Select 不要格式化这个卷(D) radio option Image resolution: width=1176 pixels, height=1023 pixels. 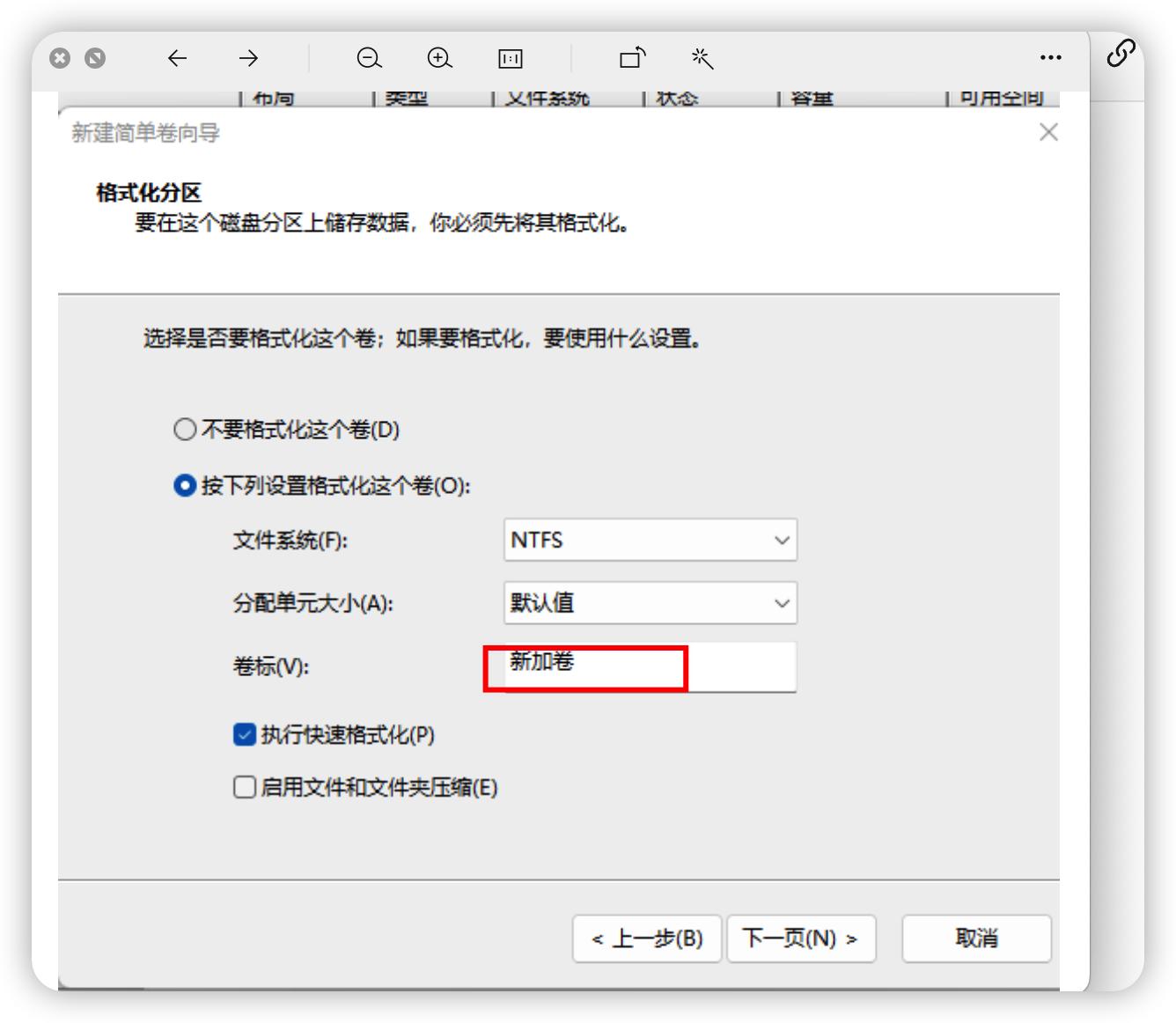[x=287, y=430]
